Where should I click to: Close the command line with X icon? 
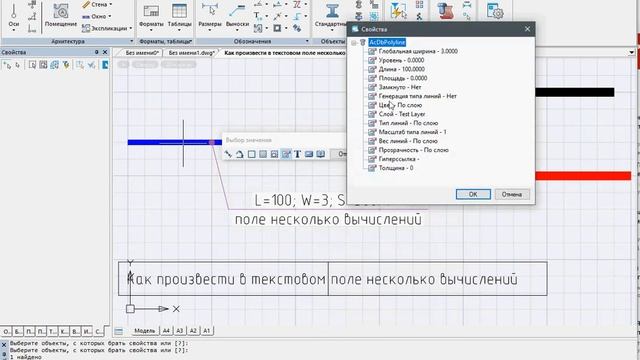tap(4, 345)
